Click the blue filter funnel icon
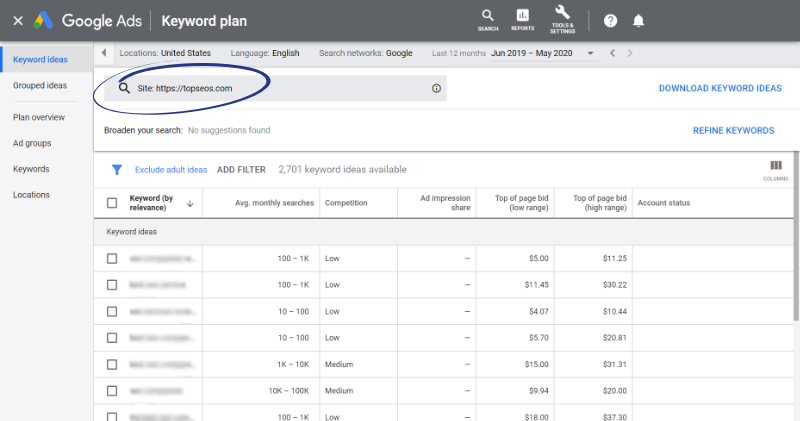800x421 pixels. click(x=117, y=170)
